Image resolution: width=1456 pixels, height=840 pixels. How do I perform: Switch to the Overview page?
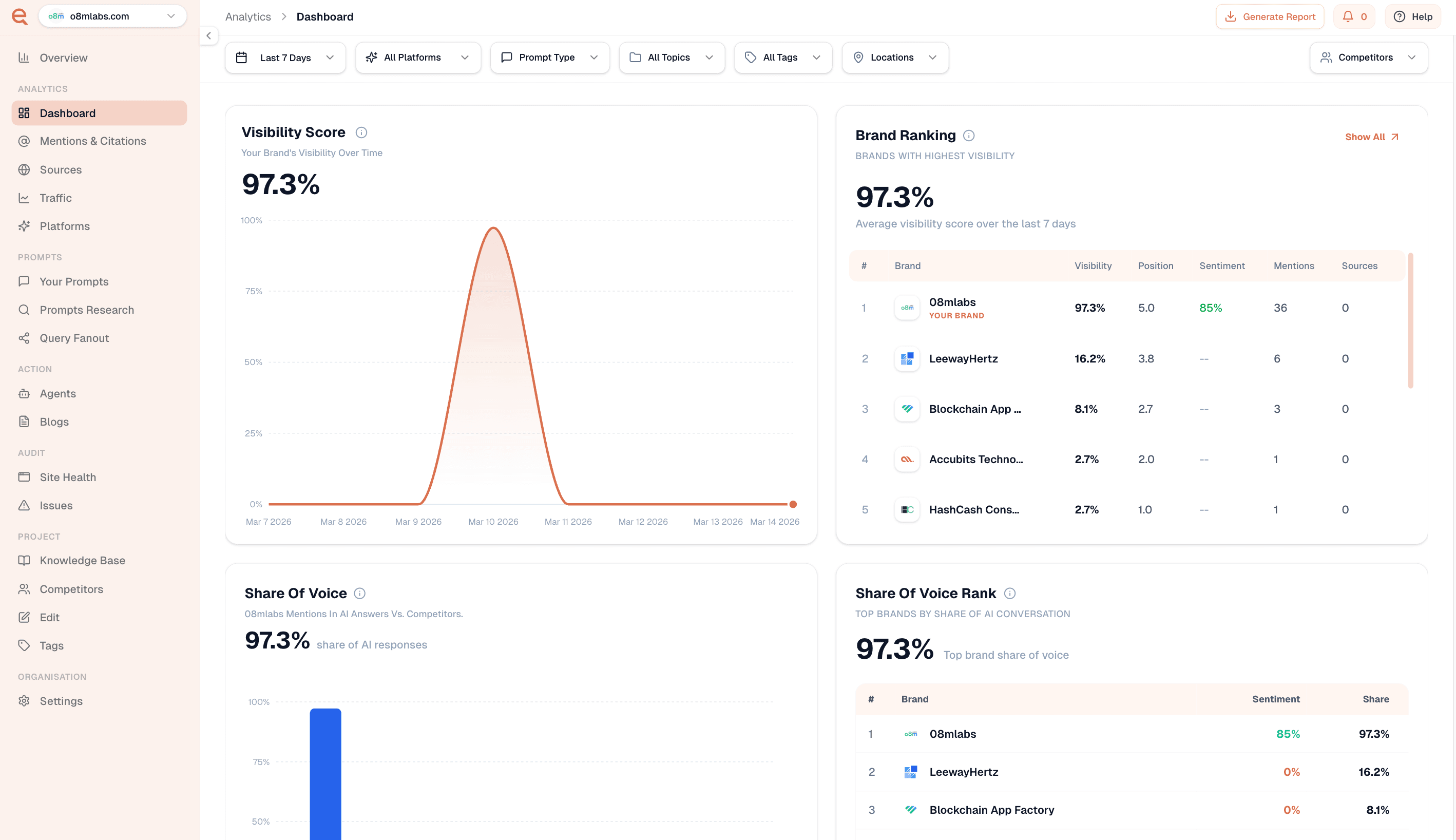click(x=63, y=57)
